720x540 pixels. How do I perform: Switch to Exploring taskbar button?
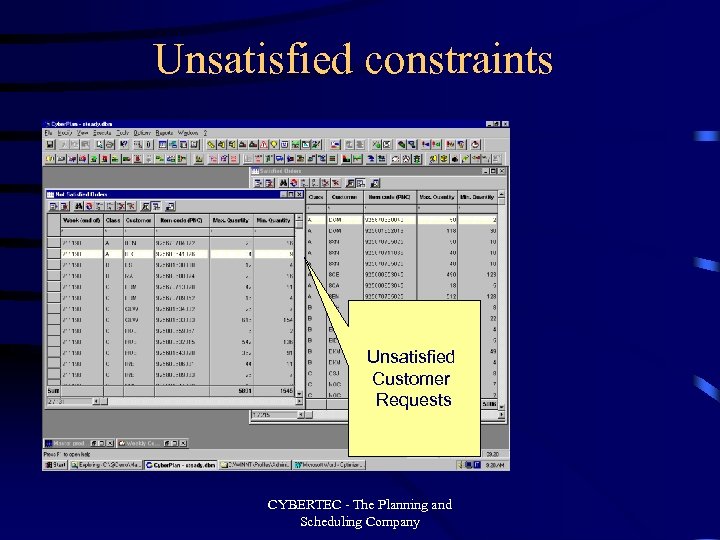(106, 465)
